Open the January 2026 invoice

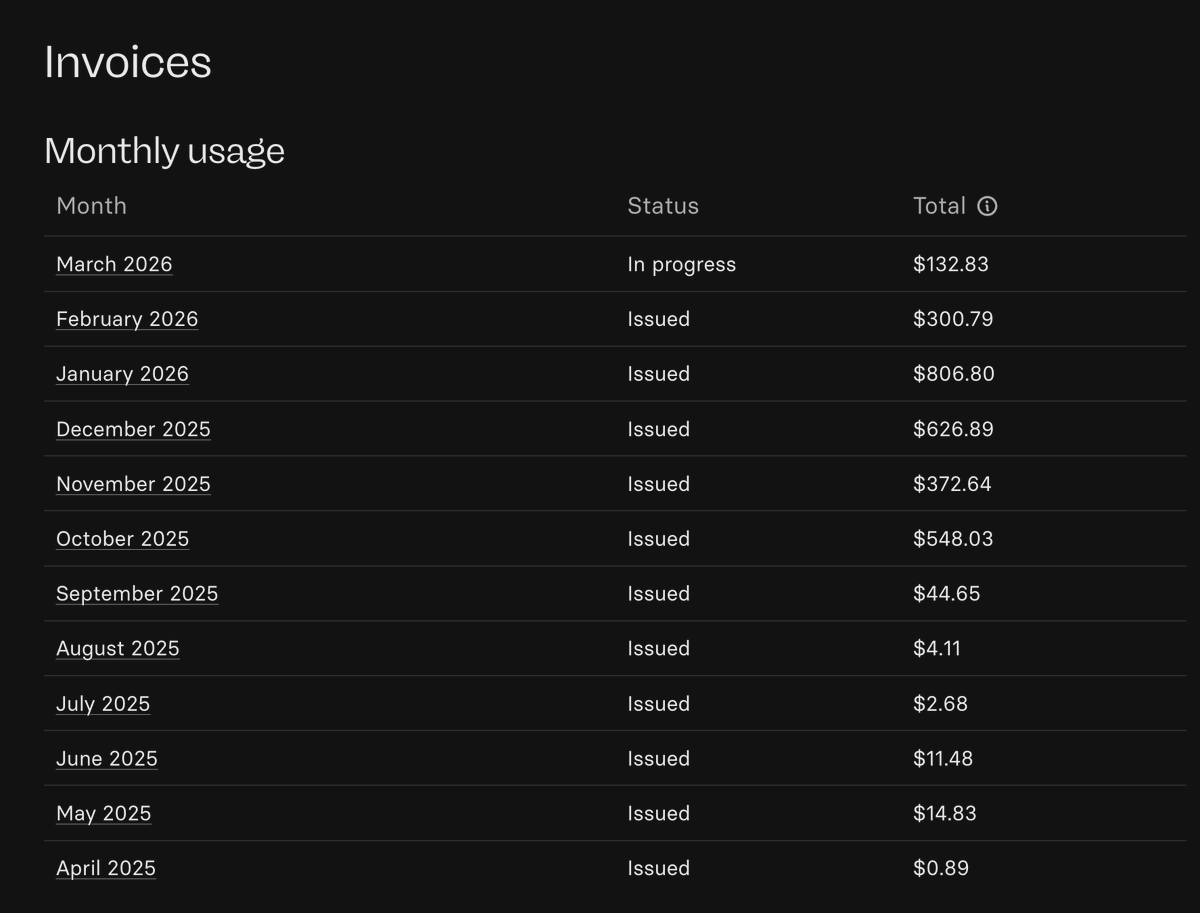122,374
